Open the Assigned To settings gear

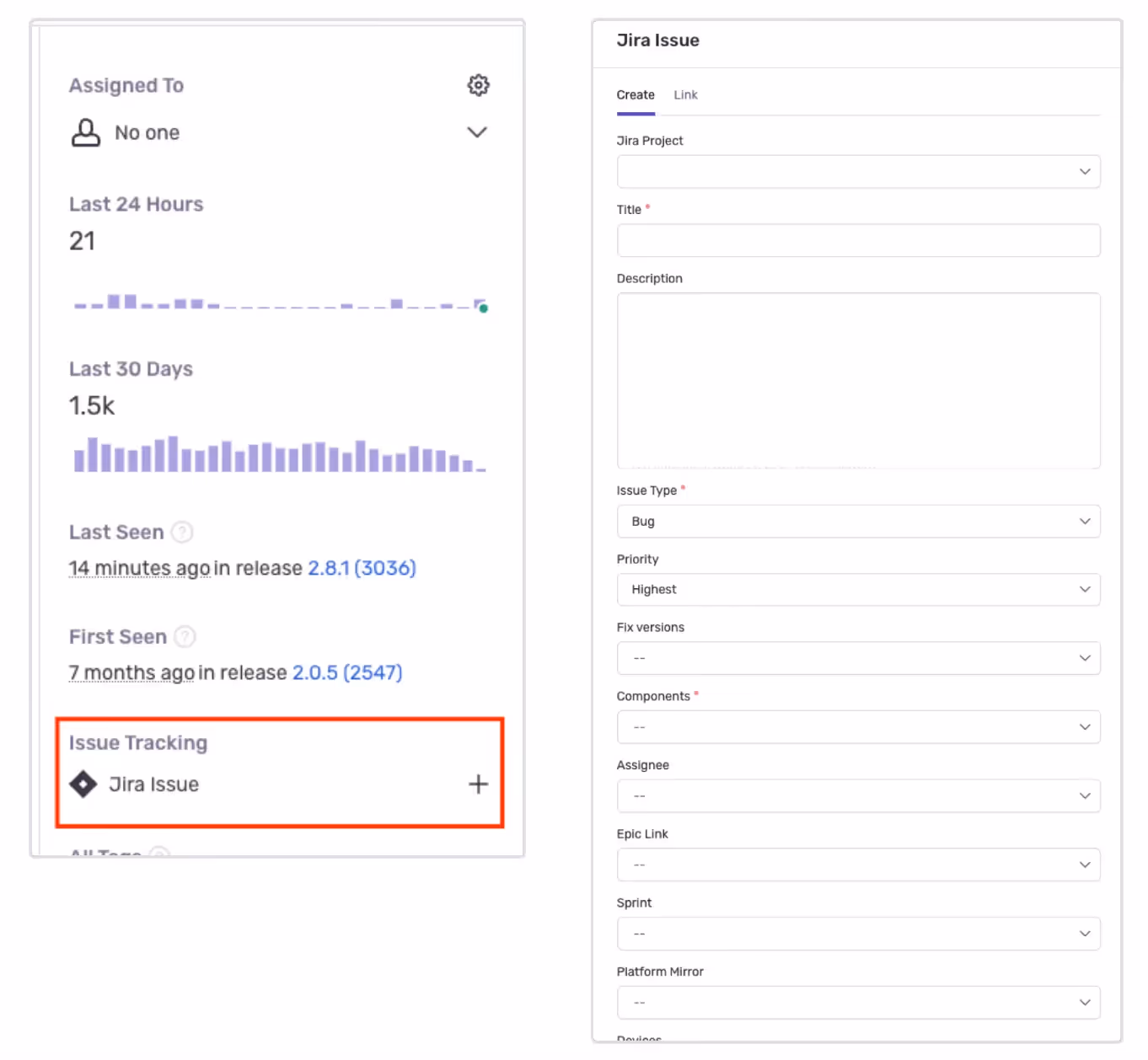(x=478, y=85)
